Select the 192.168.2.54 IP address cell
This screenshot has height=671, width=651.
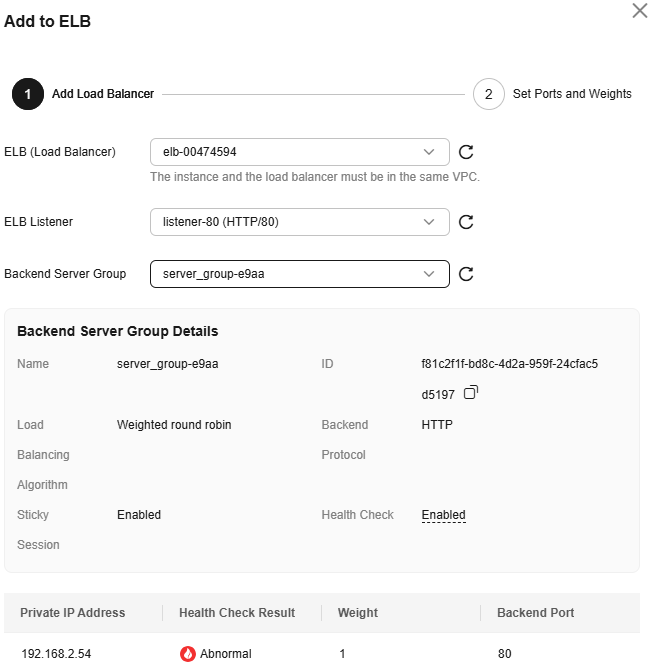click(x=56, y=653)
